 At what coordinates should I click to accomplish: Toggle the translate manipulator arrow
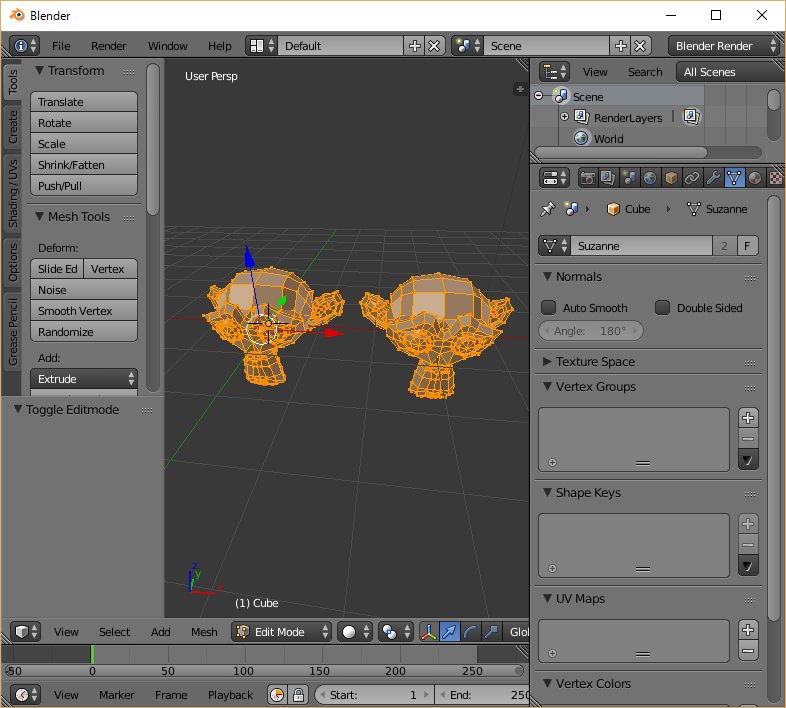point(450,632)
